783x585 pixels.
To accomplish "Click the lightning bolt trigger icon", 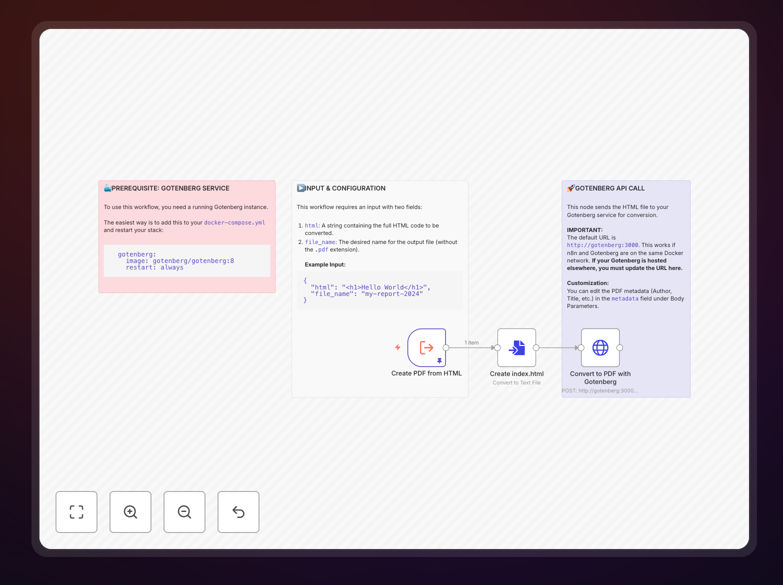I will click(x=397, y=347).
